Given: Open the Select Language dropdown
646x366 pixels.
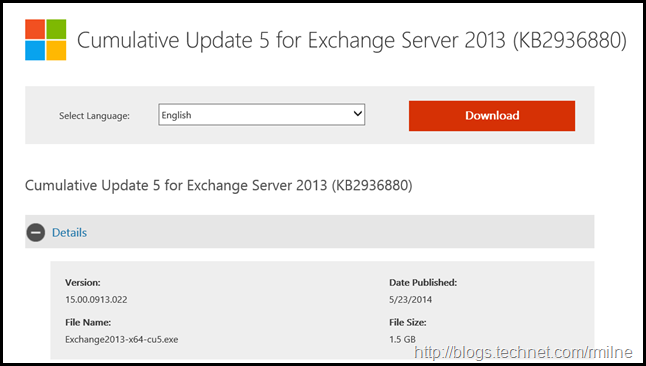Looking at the screenshot, I should pos(262,115).
